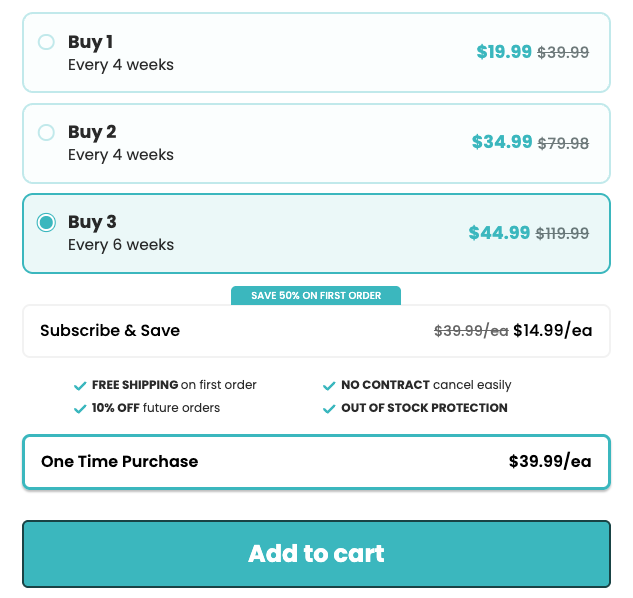
Task: Click the $14.99/ea subscription price
Action: coord(552,331)
